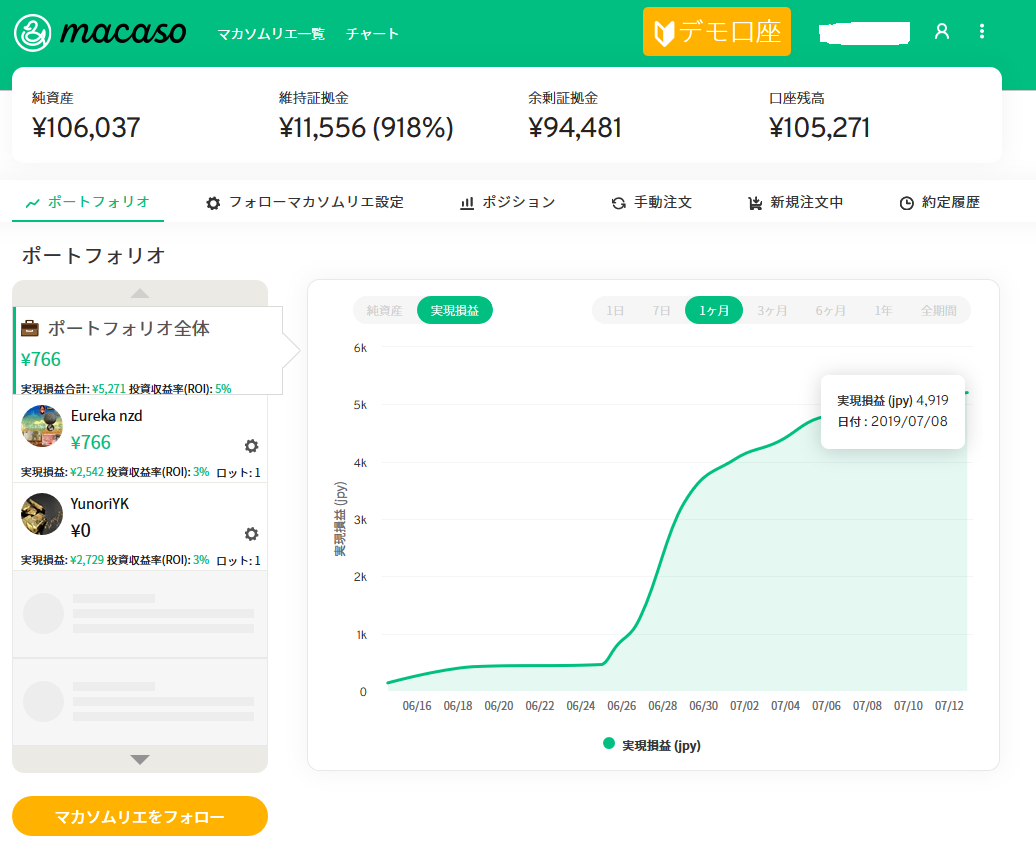Image resolution: width=1036 pixels, height=856 pixels.
Task: Switch chart to 実現損益 view
Action: pos(455,310)
